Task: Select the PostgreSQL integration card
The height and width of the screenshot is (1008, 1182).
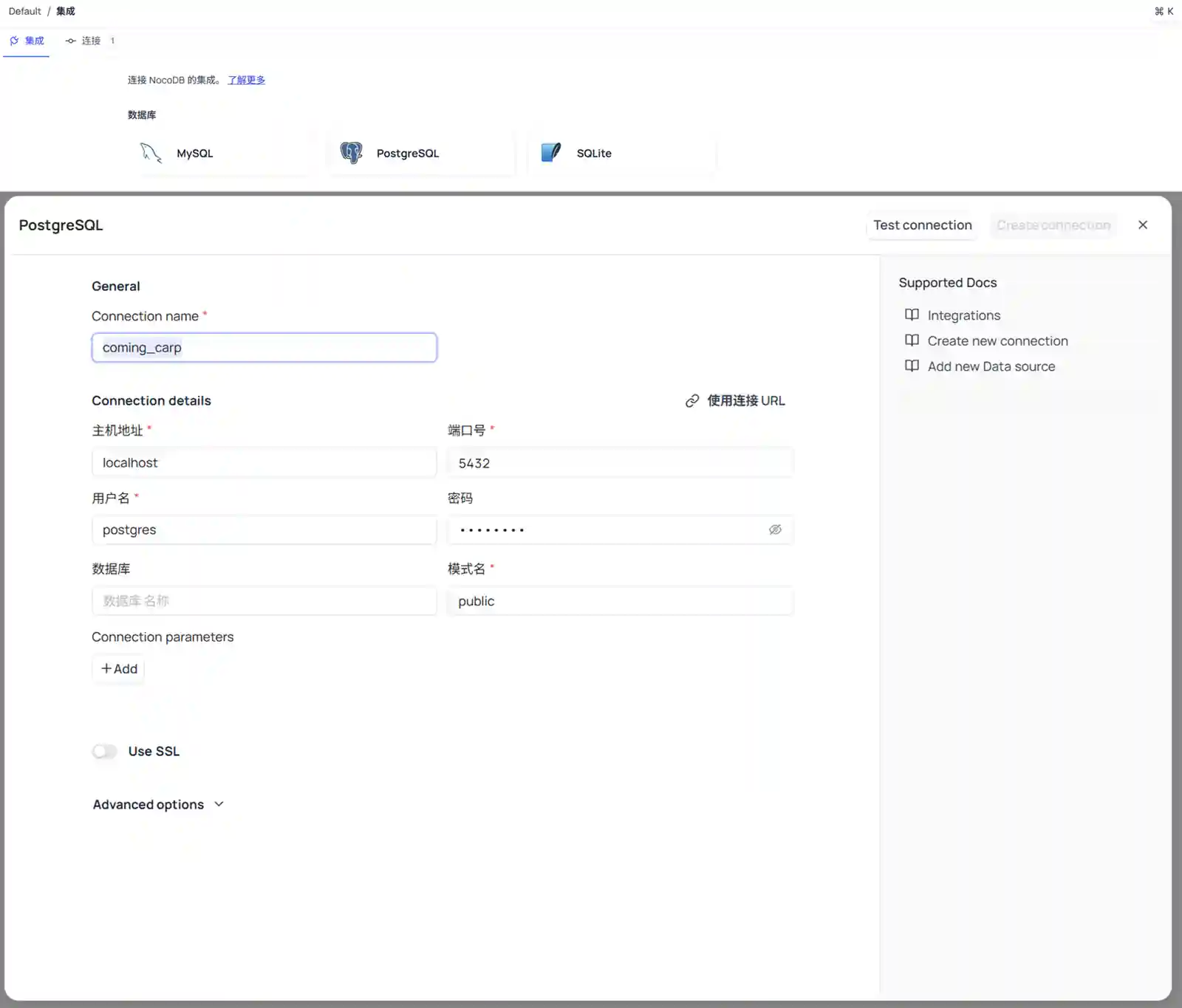Action: (x=420, y=153)
